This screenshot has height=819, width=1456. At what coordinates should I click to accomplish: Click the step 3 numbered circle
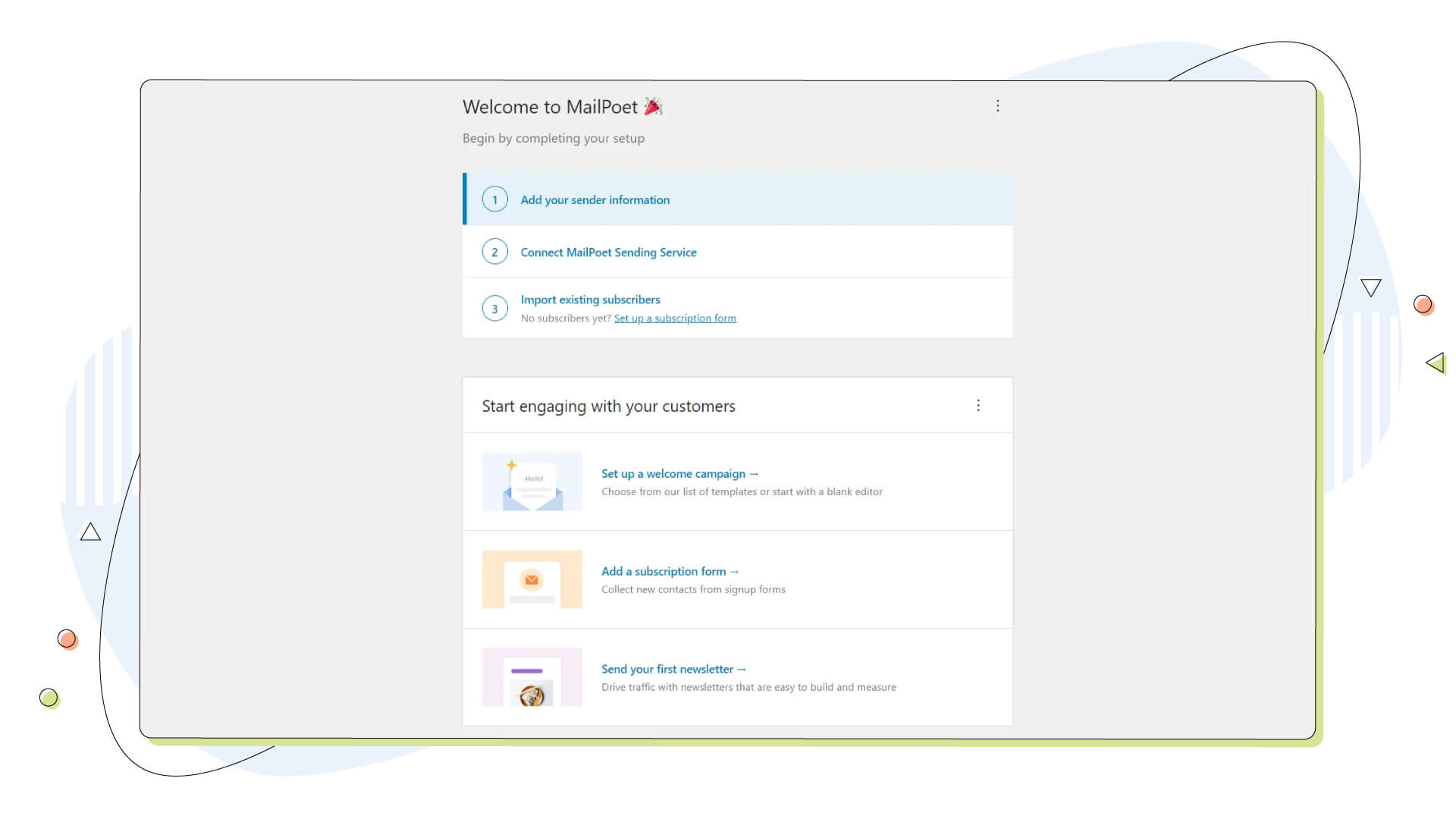[x=495, y=308]
